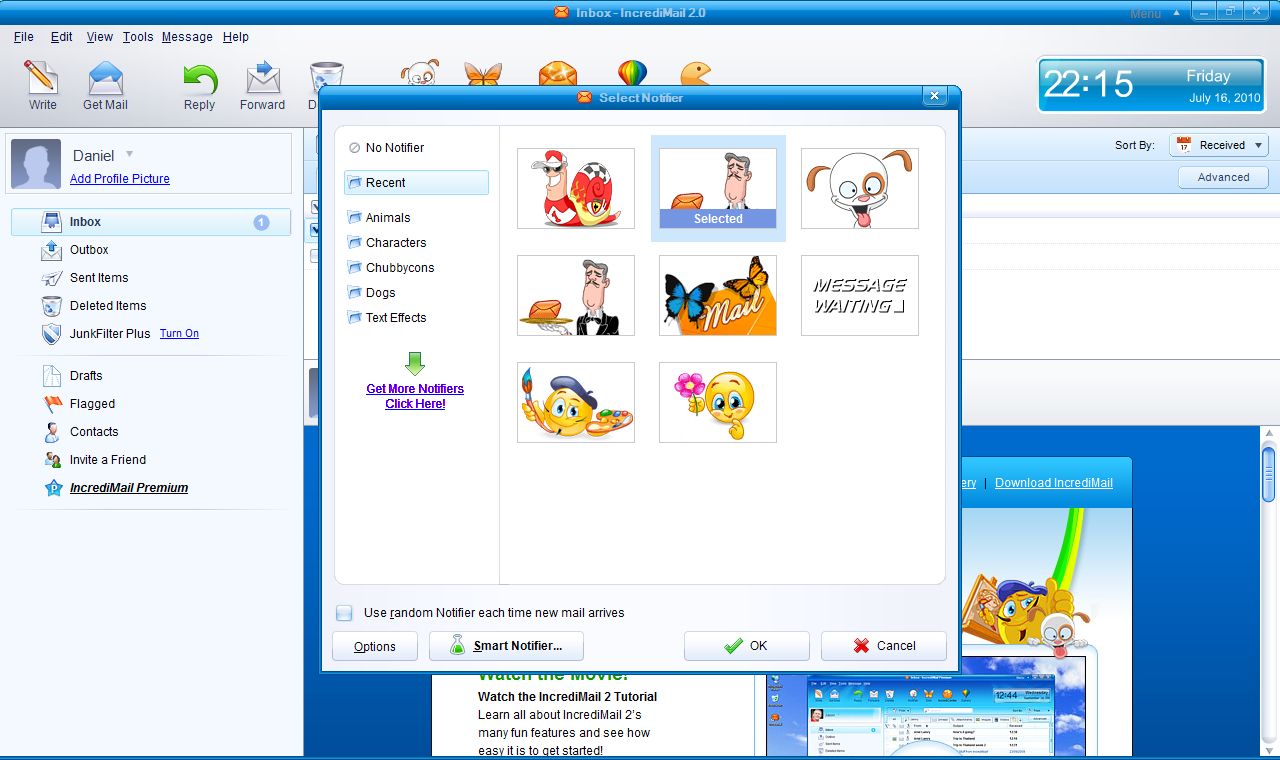This screenshot has width=1280, height=760.
Task: Open the Characters notifier category
Action: coord(387,242)
